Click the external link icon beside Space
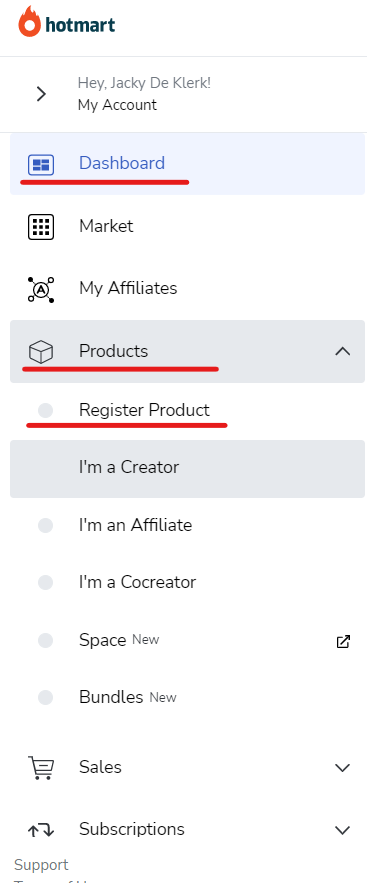 pyautogui.click(x=343, y=641)
